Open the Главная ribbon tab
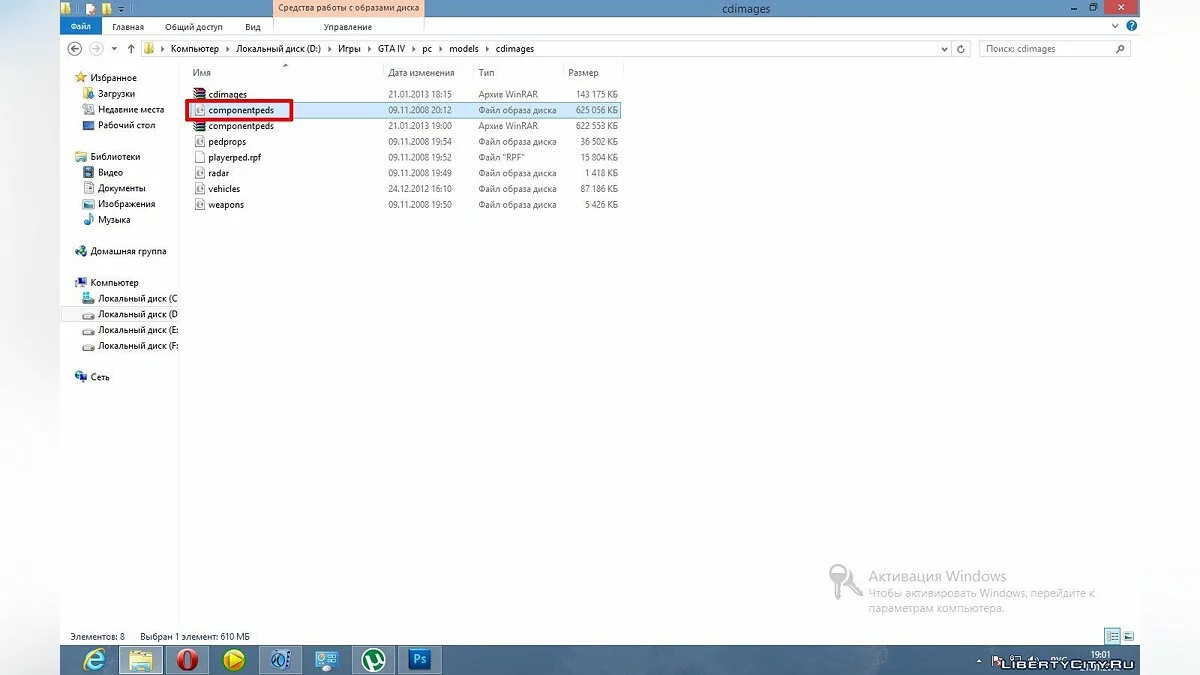The width and height of the screenshot is (1200, 675). [x=127, y=27]
